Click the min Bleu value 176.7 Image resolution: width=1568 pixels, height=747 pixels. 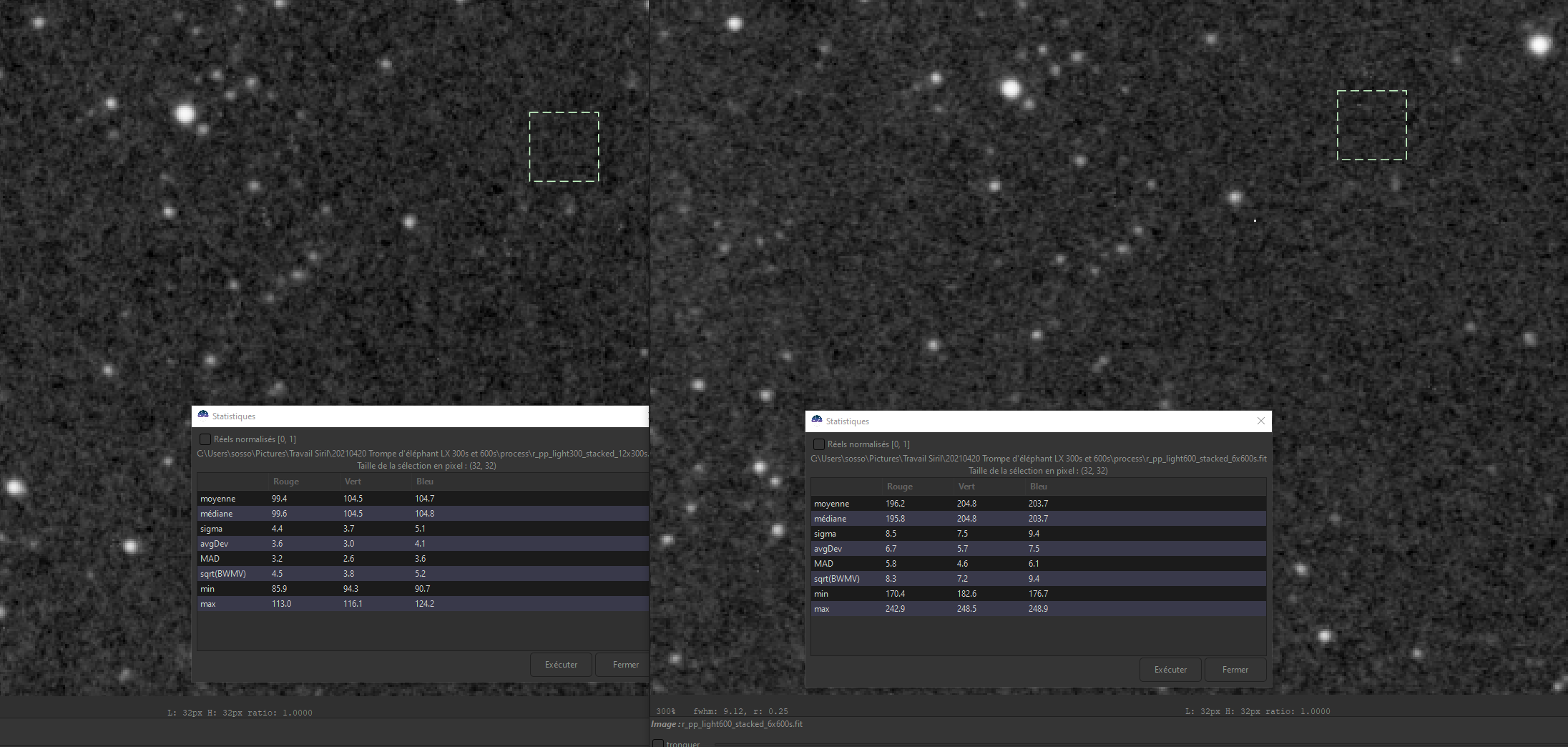coord(1038,594)
